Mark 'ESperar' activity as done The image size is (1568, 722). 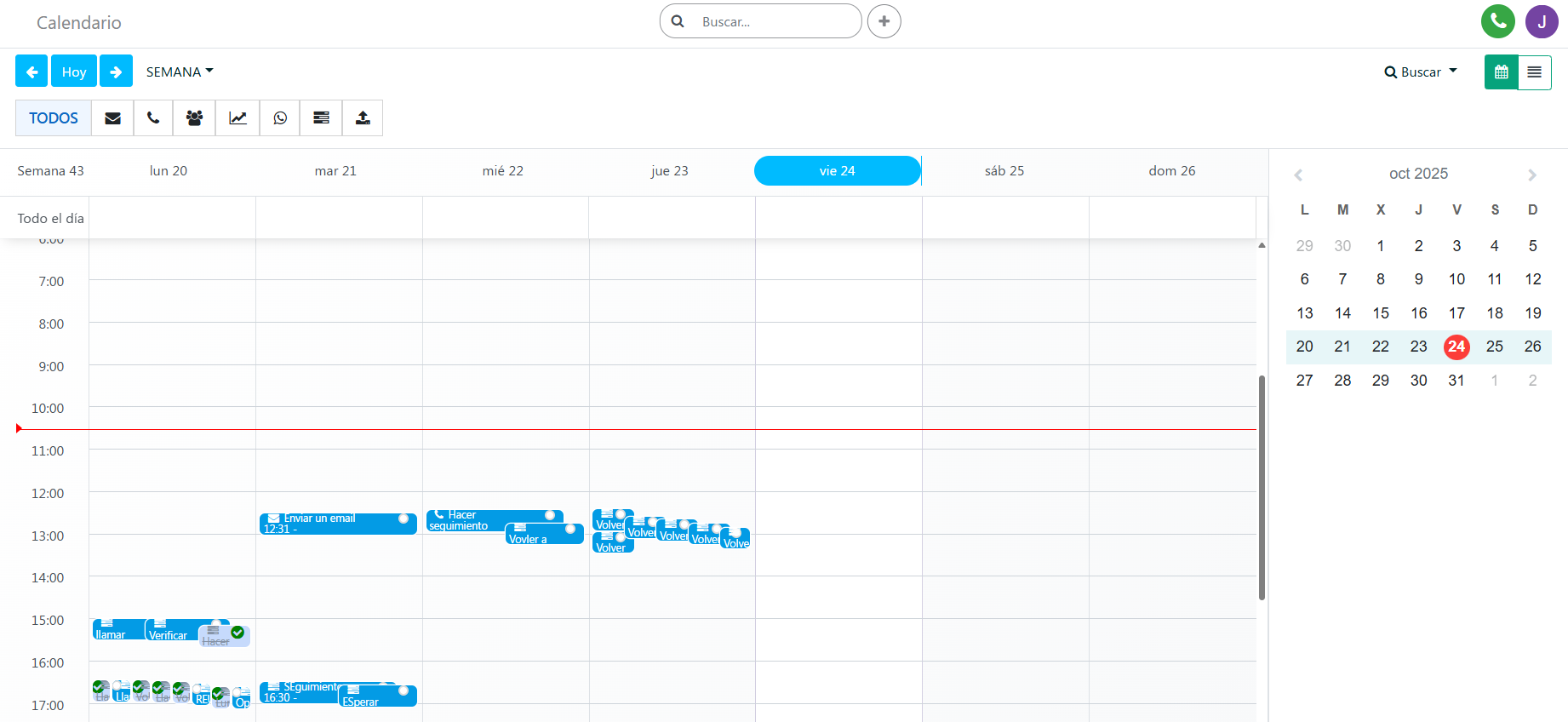[x=403, y=691]
